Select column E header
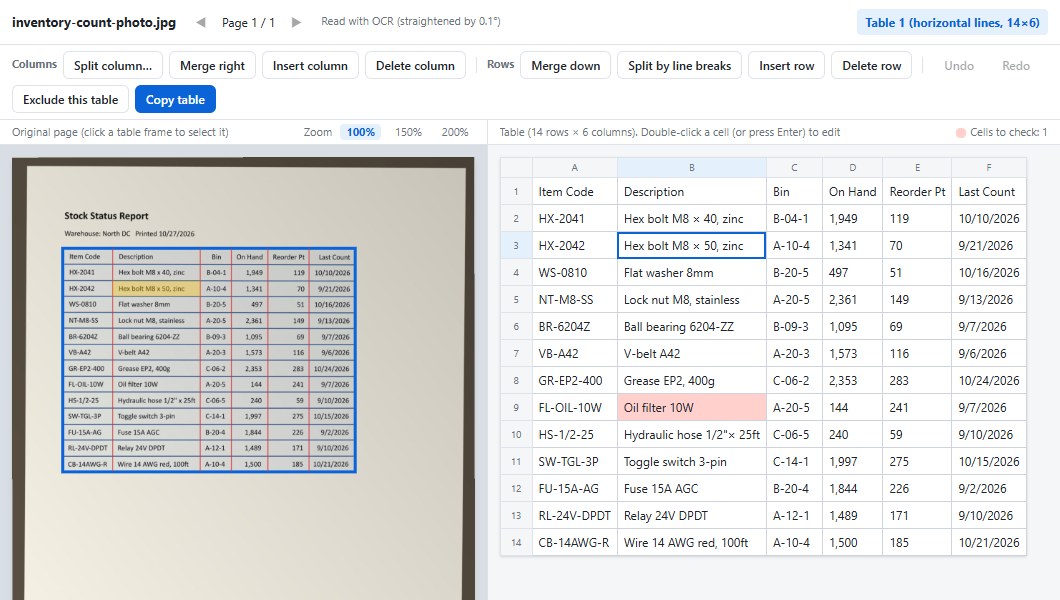The height and width of the screenshot is (600, 1060). click(917, 168)
